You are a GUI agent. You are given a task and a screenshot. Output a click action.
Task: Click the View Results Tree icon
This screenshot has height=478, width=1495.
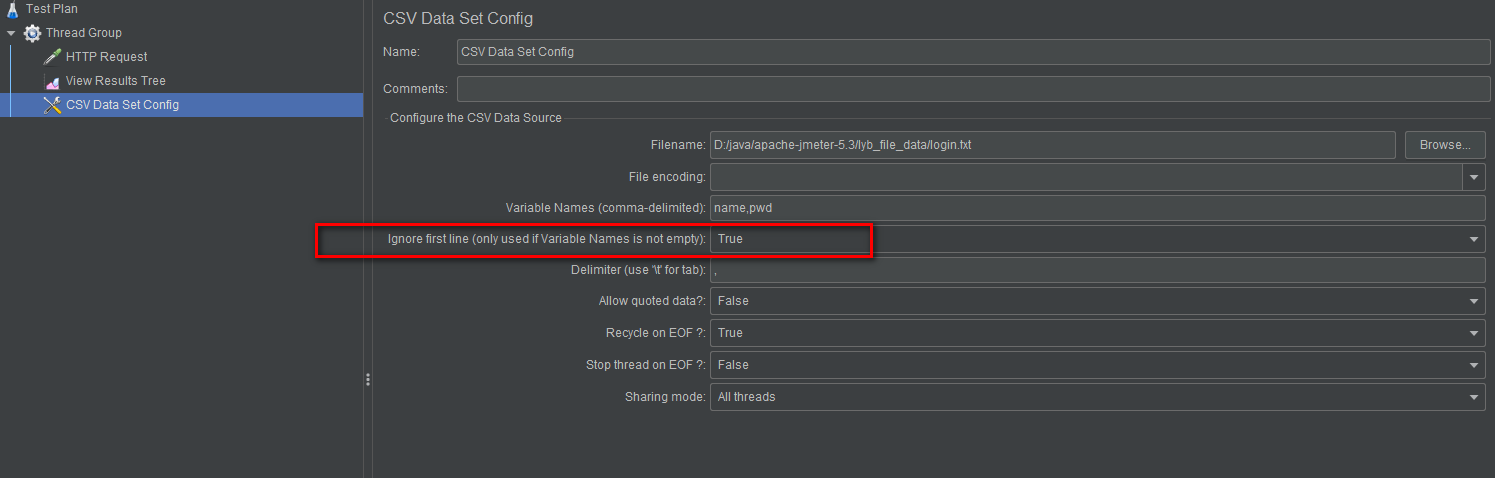coord(52,81)
